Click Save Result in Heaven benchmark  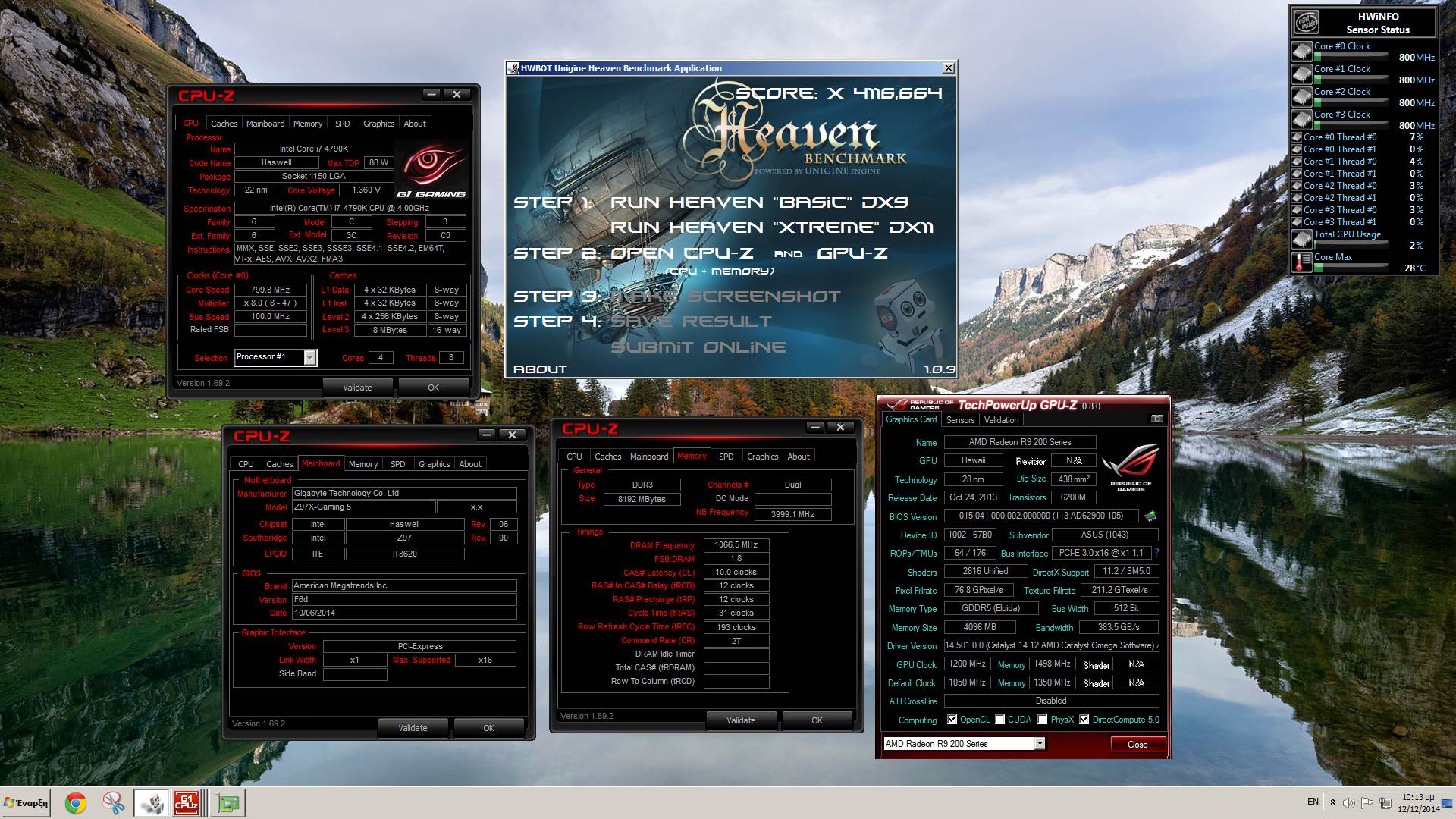pyautogui.click(x=691, y=322)
